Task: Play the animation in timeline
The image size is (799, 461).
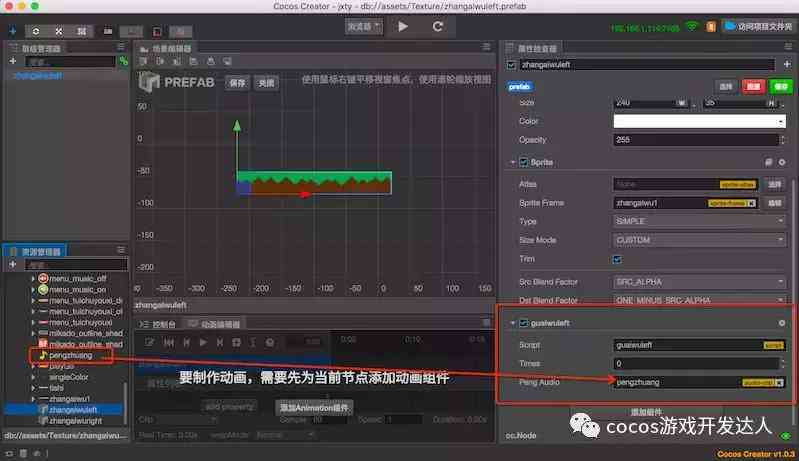Action: (x=203, y=343)
